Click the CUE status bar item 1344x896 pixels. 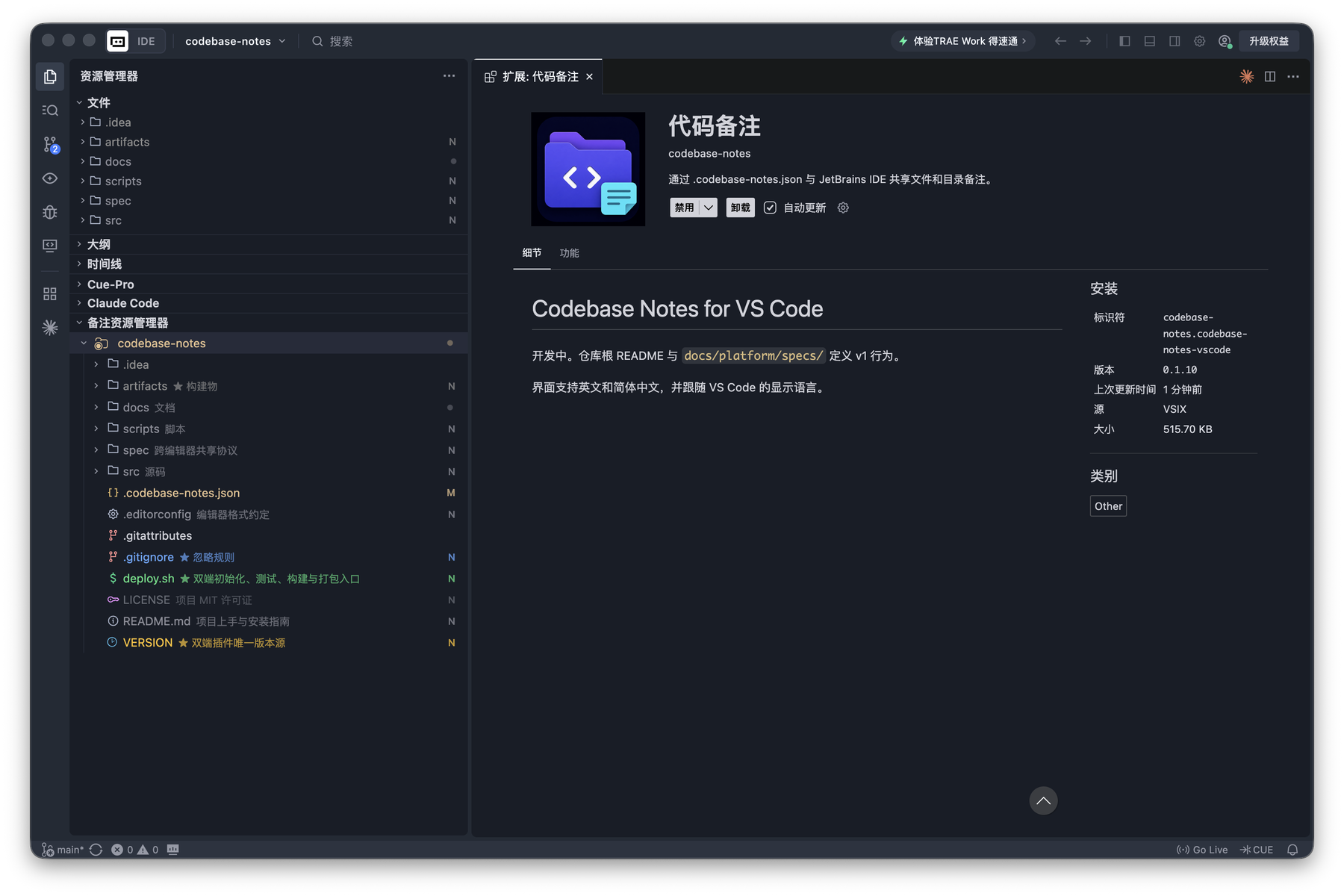click(1257, 850)
